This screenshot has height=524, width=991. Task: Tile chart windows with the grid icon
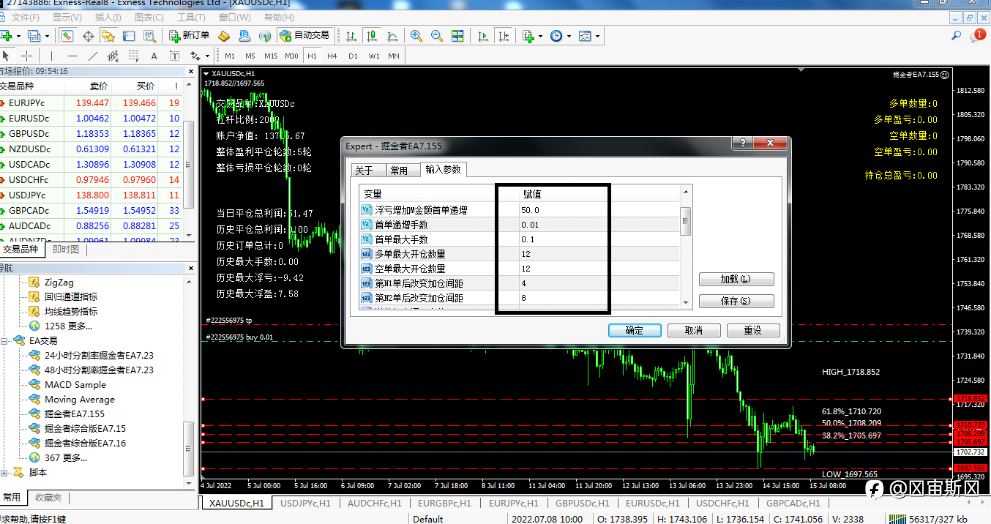click(458, 36)
